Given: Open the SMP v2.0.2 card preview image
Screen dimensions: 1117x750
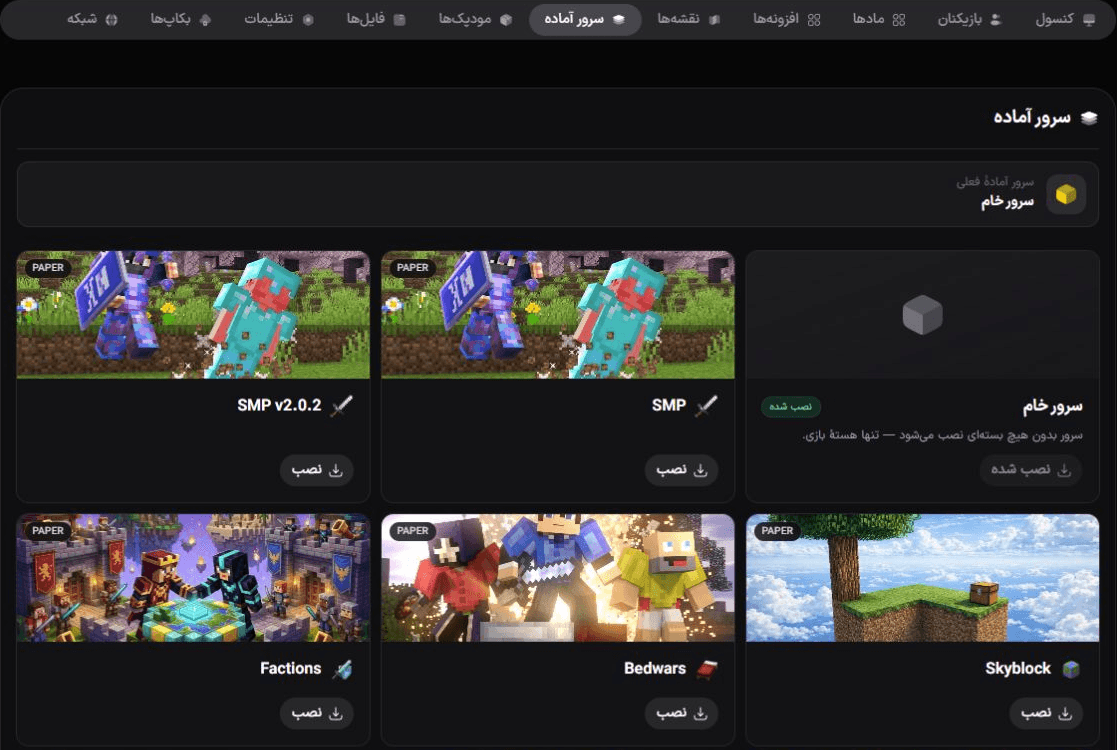Looking at the screenshot, I should [x=193, y=315].
